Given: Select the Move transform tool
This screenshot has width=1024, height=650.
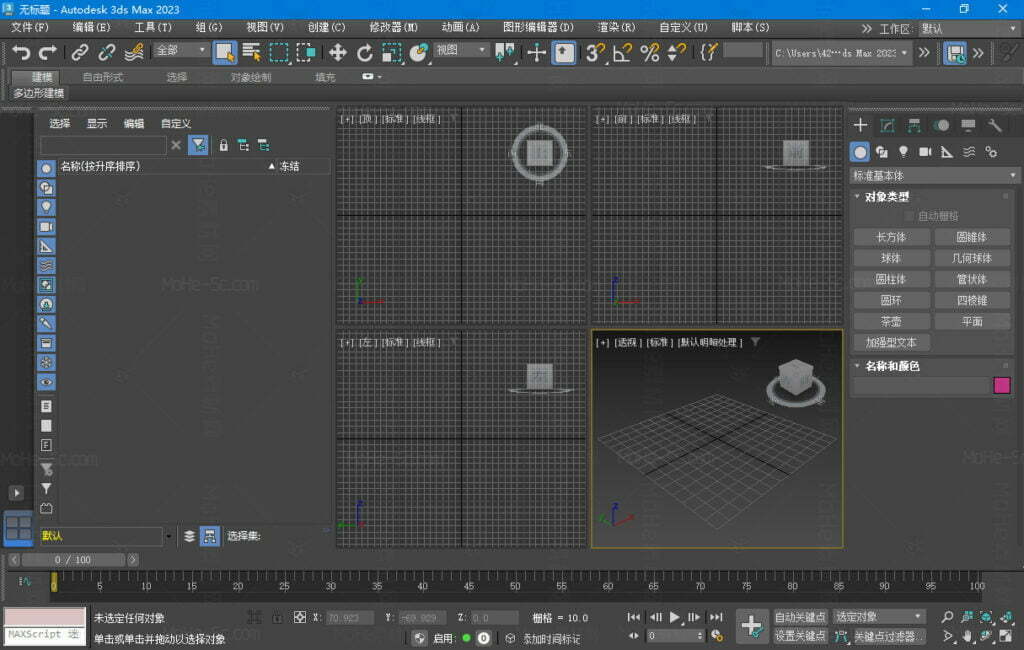Looking at the screenshot, I should 338,52.
